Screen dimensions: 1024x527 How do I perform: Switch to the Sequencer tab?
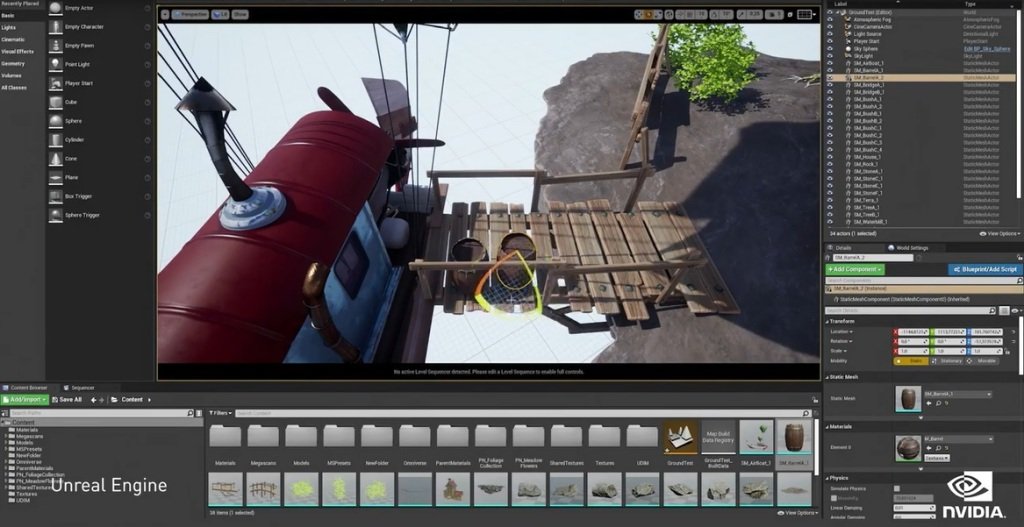coord(80,387)
